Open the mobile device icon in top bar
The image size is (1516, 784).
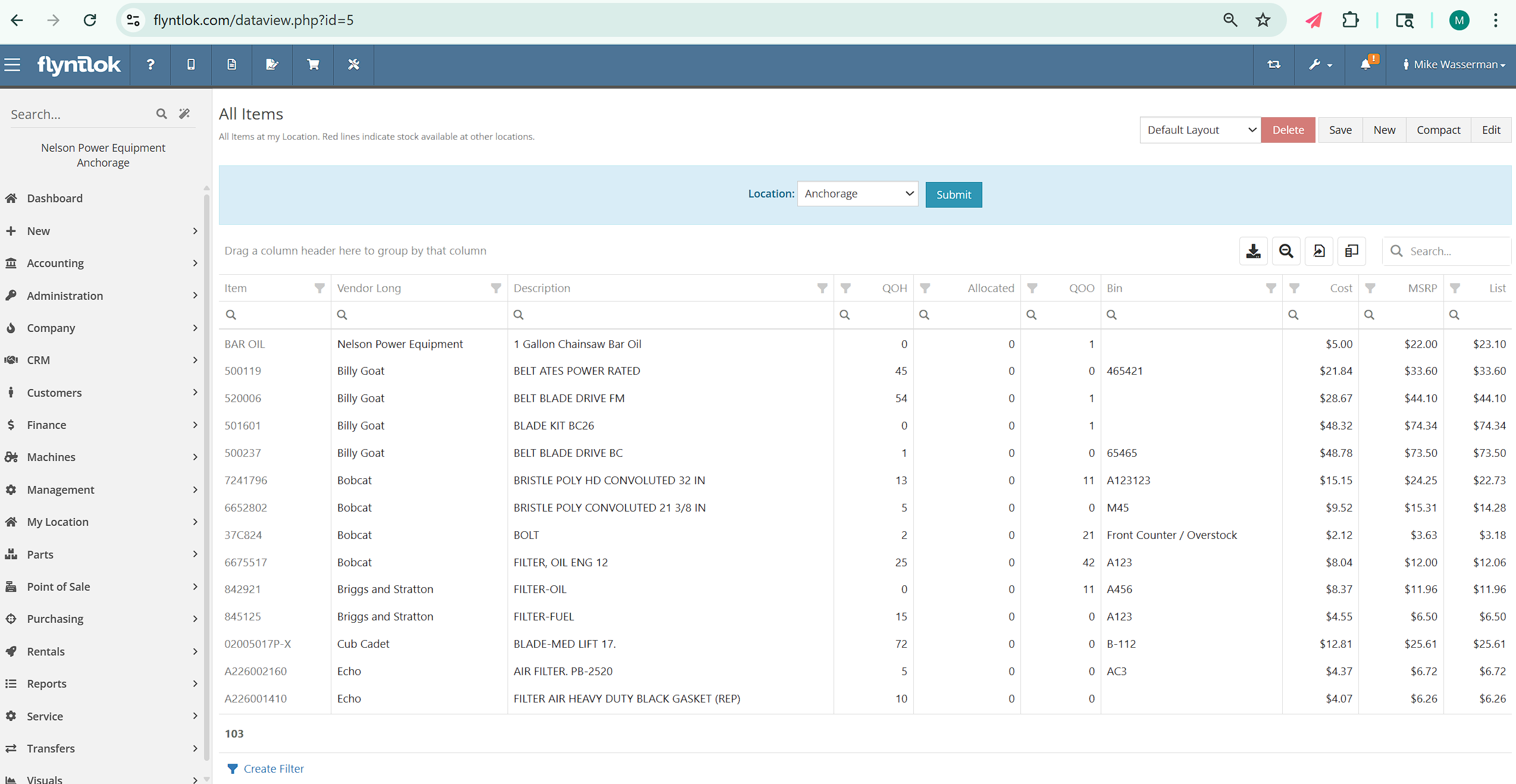coord(191,64)
